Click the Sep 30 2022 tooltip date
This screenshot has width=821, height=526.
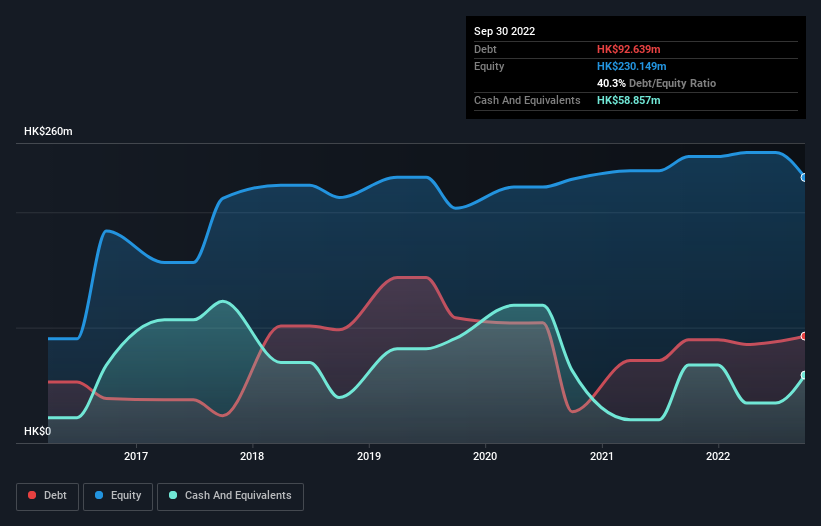(504, 31)
